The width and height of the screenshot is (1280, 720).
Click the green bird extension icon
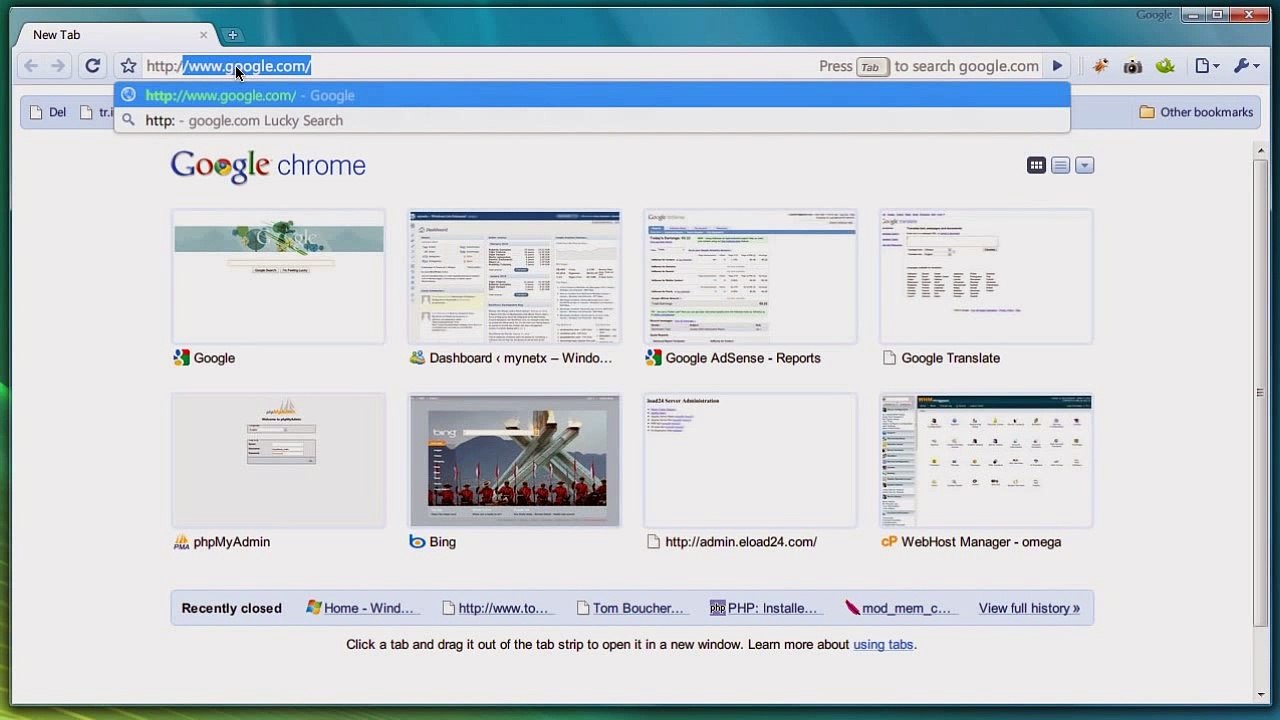click(x=1165, y=66)
